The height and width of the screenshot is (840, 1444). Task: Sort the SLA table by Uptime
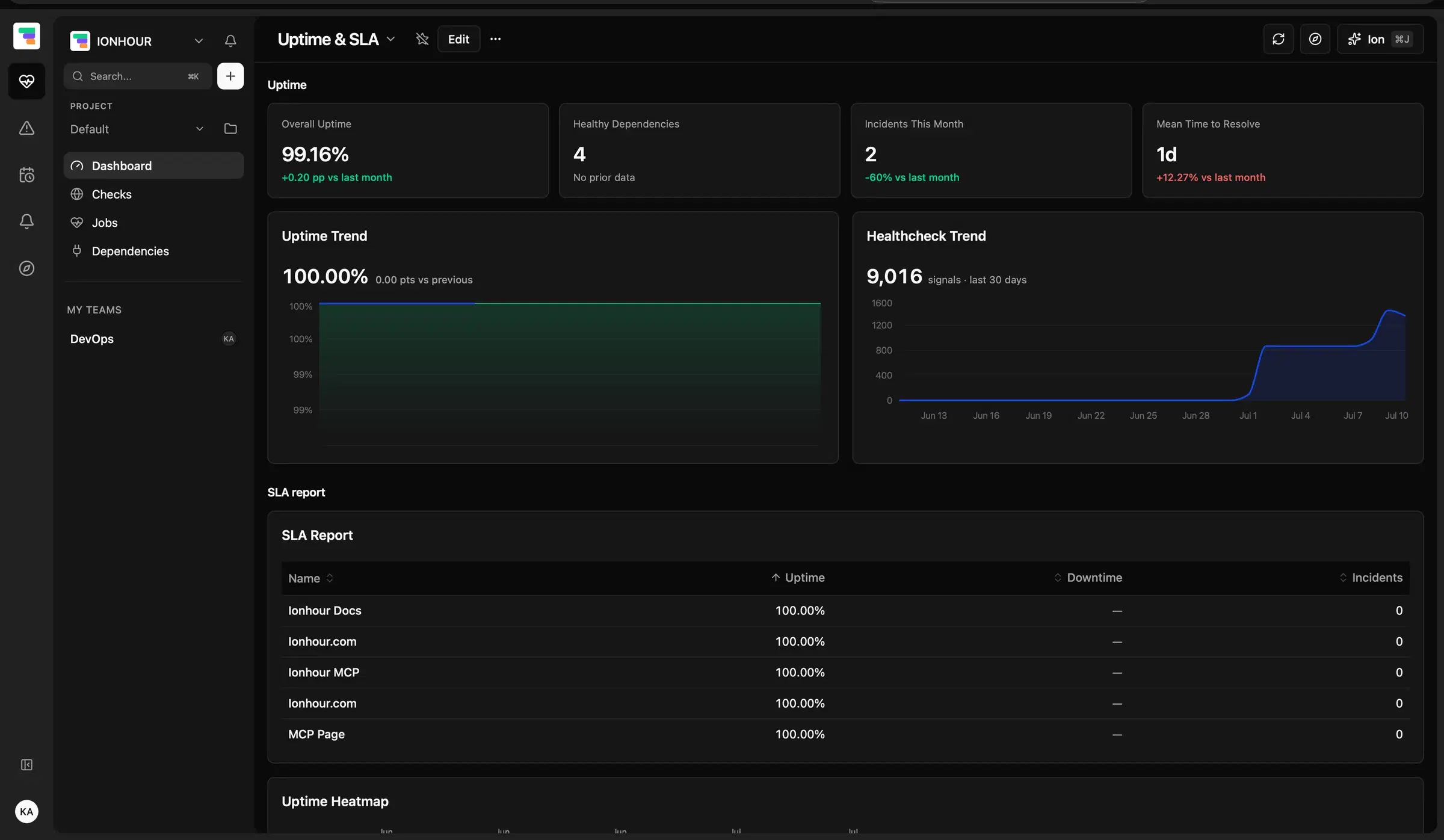[798, 578]
